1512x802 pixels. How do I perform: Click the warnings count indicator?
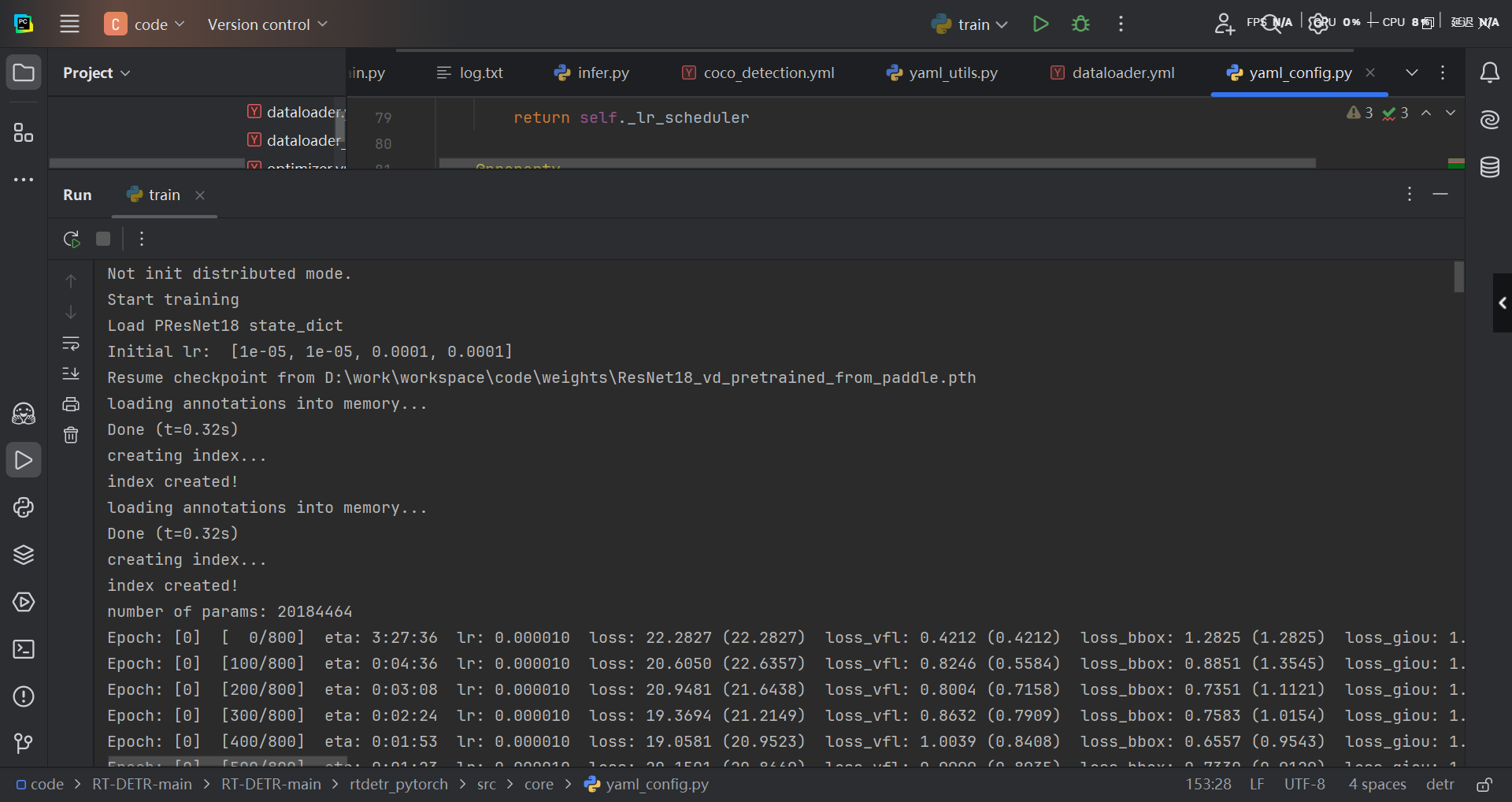(1360, 113)
